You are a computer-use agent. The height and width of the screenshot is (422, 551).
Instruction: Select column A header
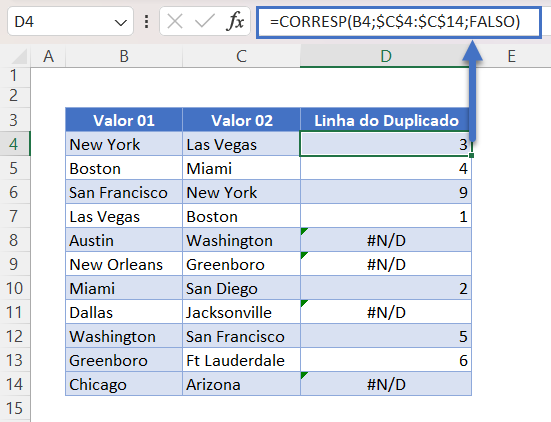point(48,56)
